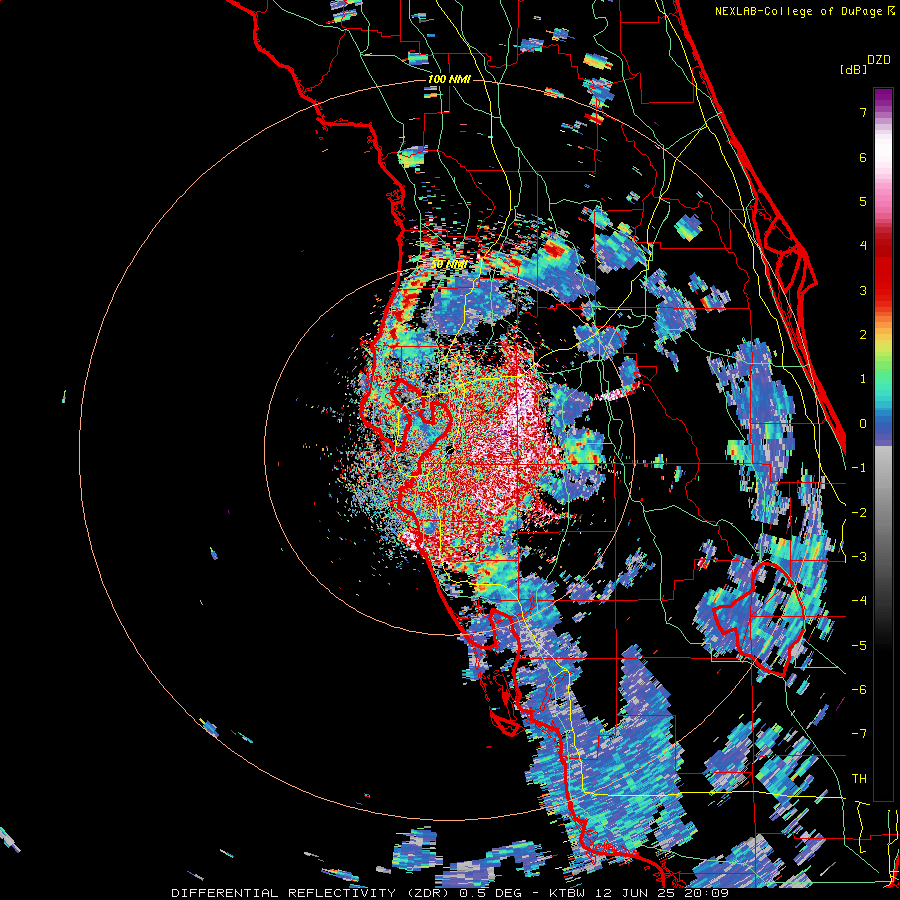The height and width of the screenshot is (900, 900).
Task: Click the DZD legend title
Action: [x=878, y=60]
